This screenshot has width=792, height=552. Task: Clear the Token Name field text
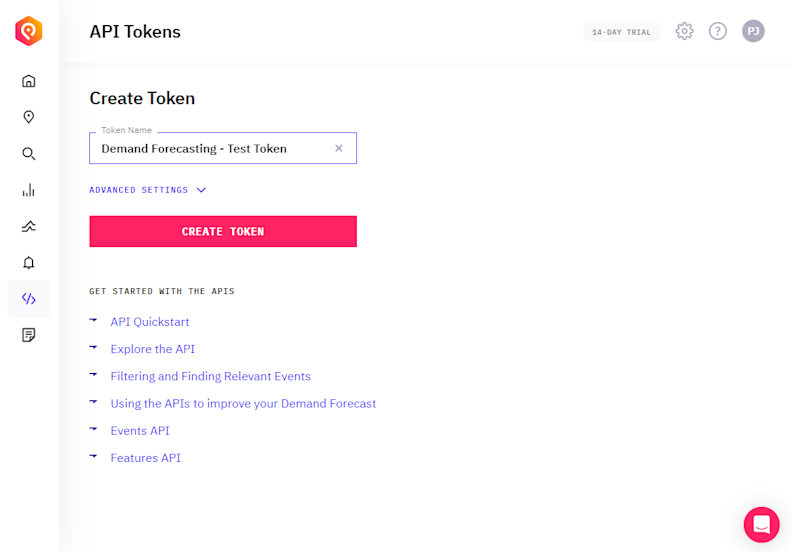click(339, 148)
